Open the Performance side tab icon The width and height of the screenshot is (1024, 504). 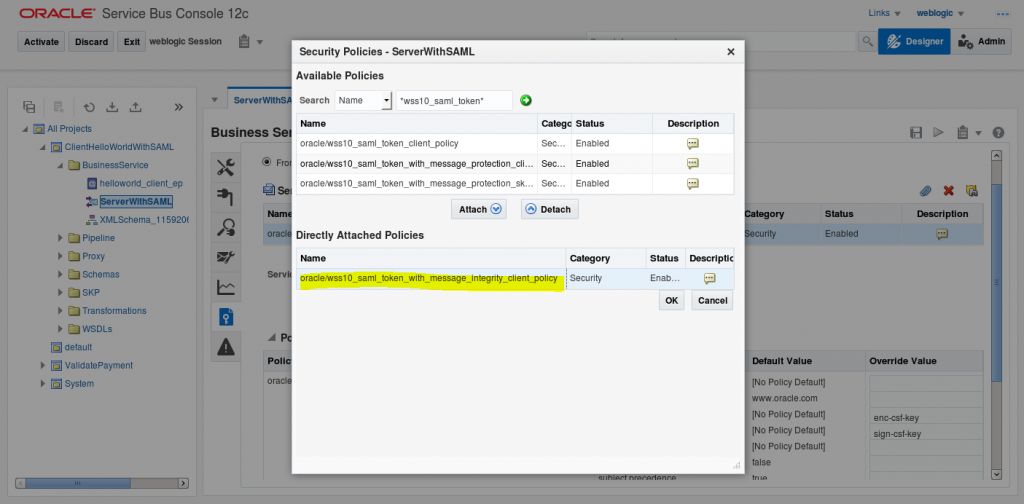(225, 227)
